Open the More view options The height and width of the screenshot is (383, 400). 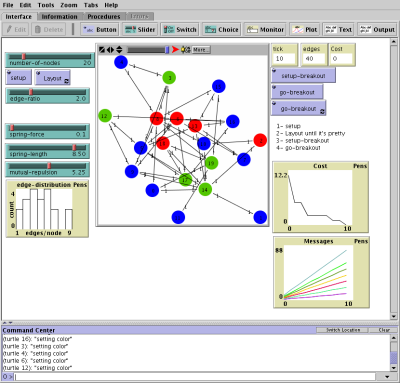pyautogui.click(x=201, y=50)
